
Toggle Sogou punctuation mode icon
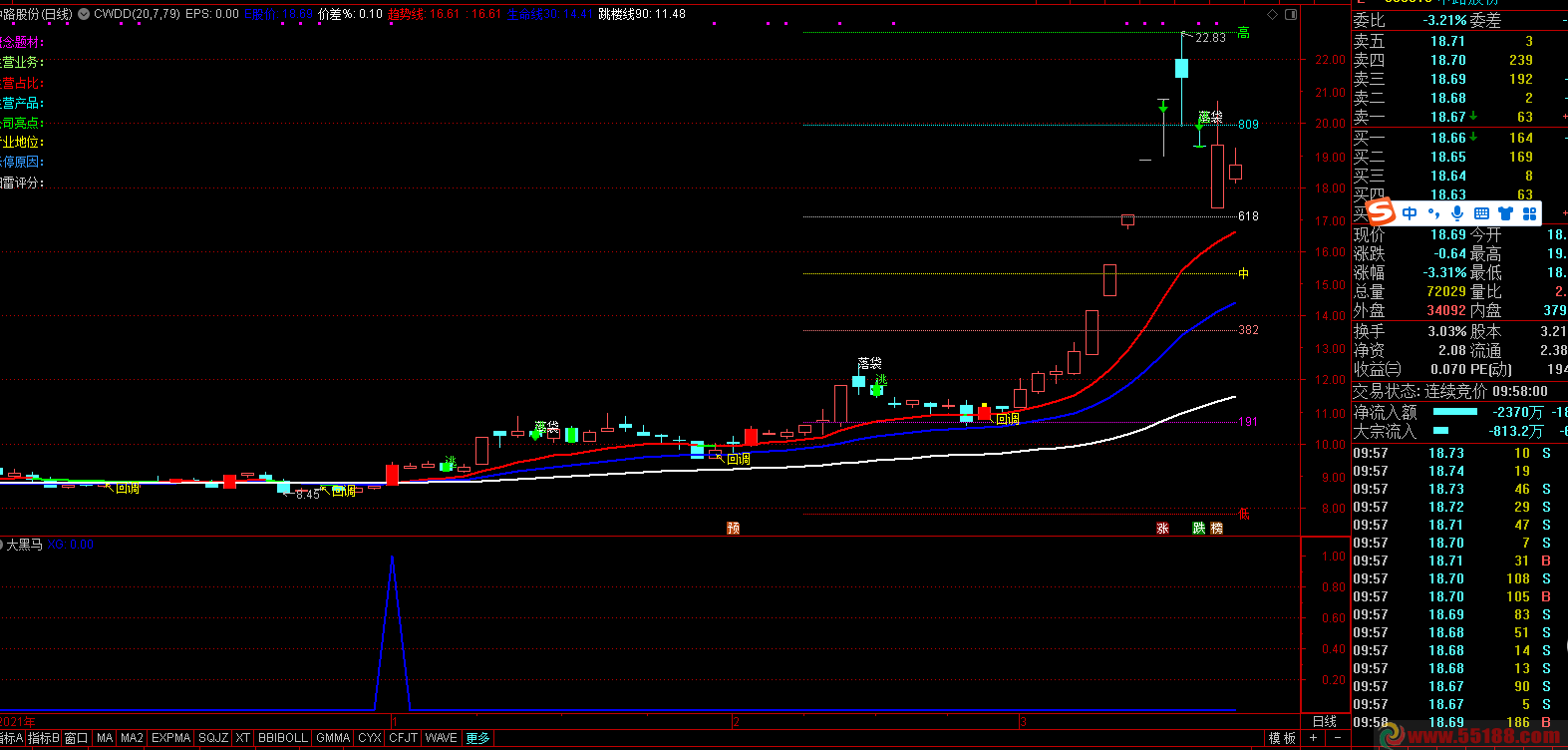[x=1433, y=212]
